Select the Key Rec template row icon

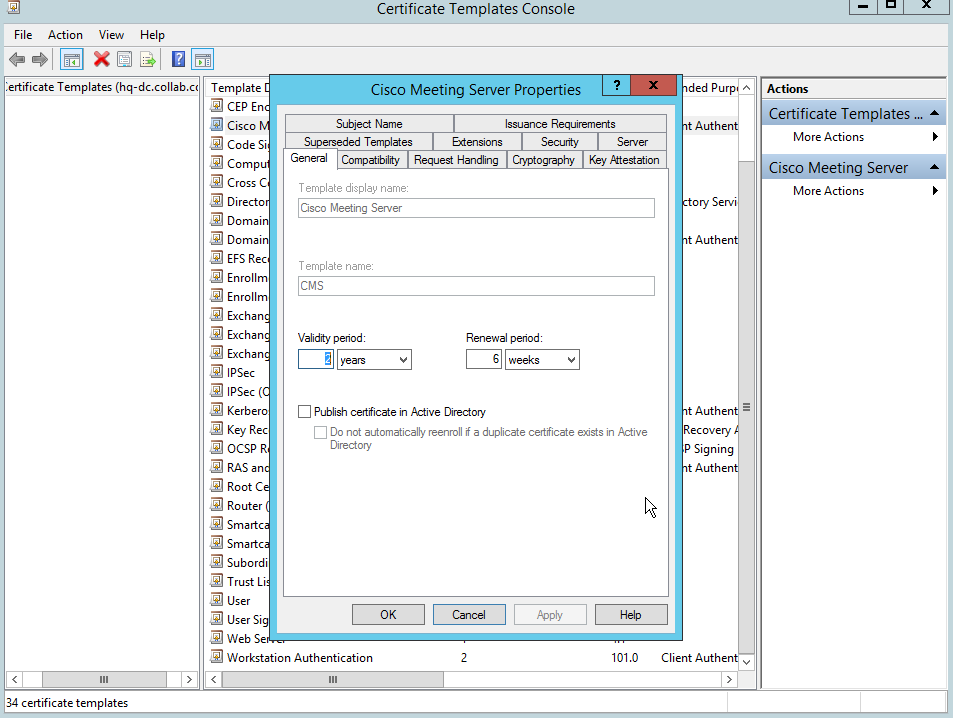point(216,429)
